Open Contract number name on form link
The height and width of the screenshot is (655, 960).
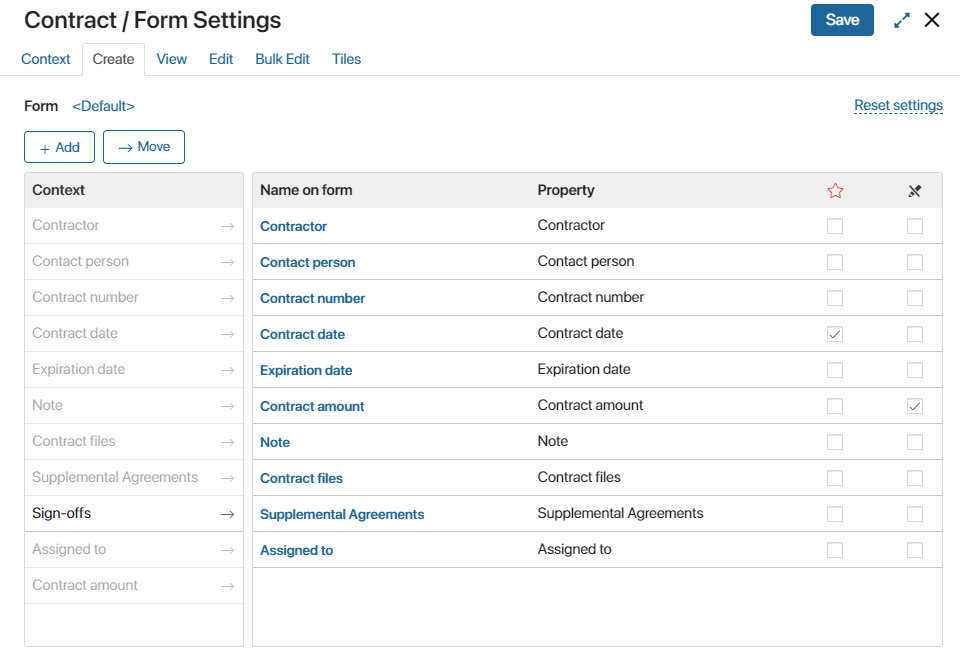pos(312,299)
